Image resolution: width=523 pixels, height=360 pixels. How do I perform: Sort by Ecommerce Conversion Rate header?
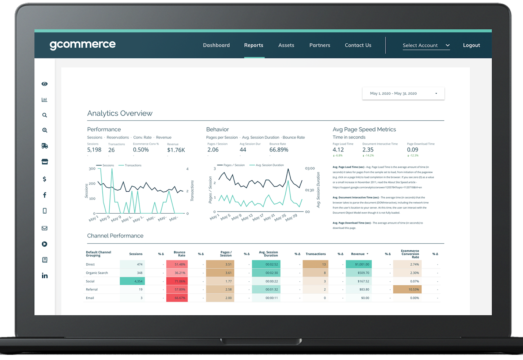410,254
